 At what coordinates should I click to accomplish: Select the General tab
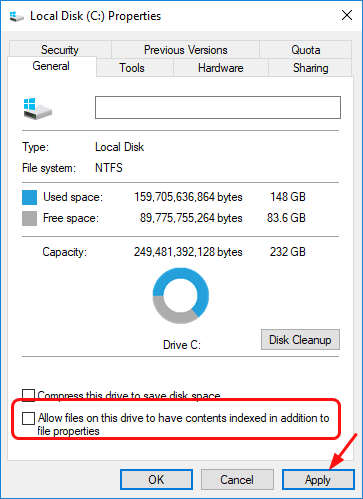[51, 66]
